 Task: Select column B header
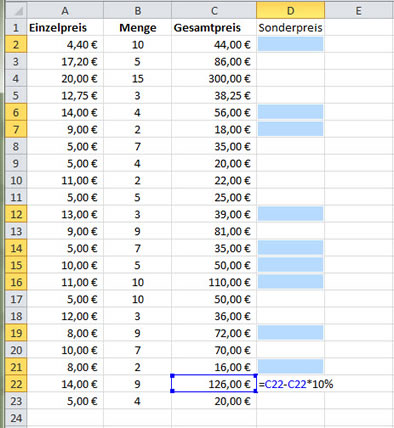[137, 11]
